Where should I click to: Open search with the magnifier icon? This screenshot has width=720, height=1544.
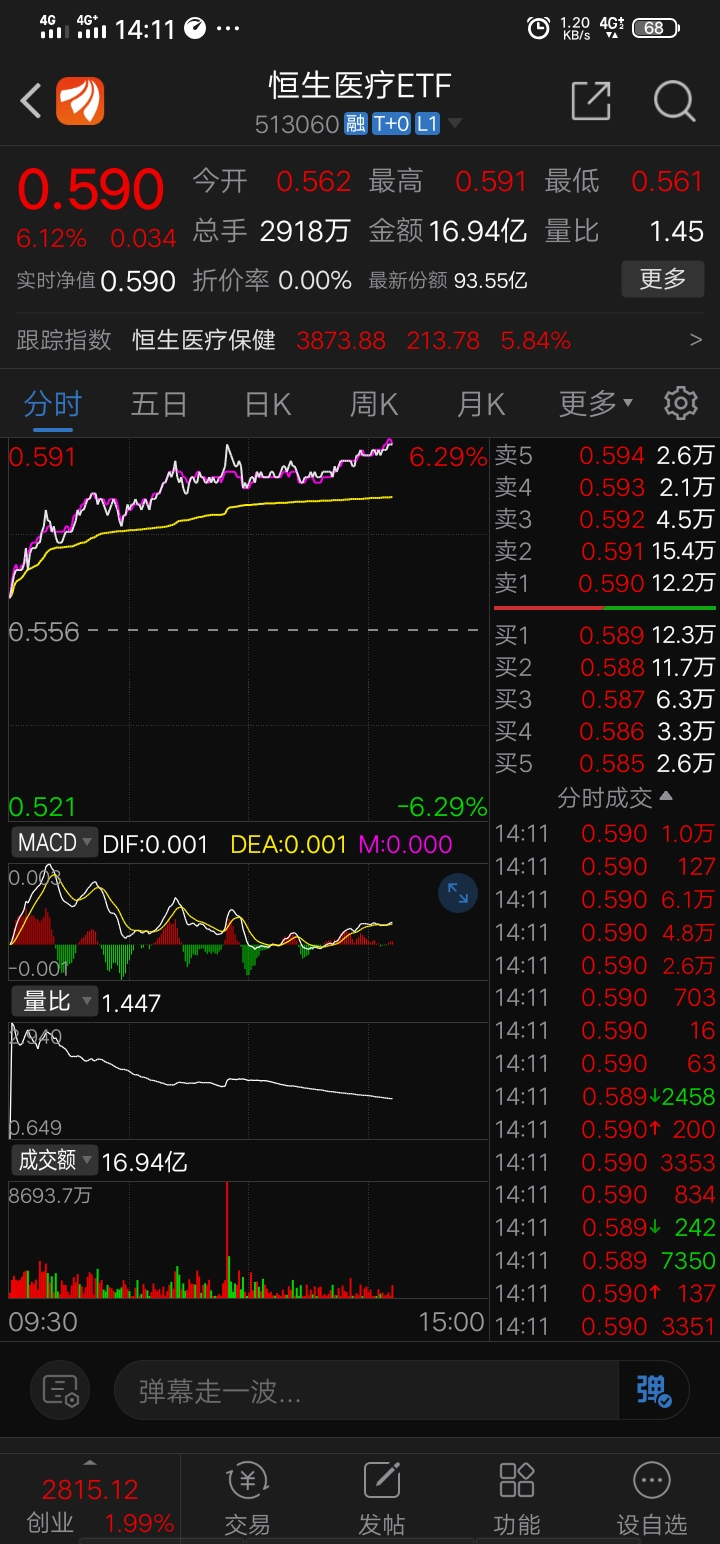674,101
